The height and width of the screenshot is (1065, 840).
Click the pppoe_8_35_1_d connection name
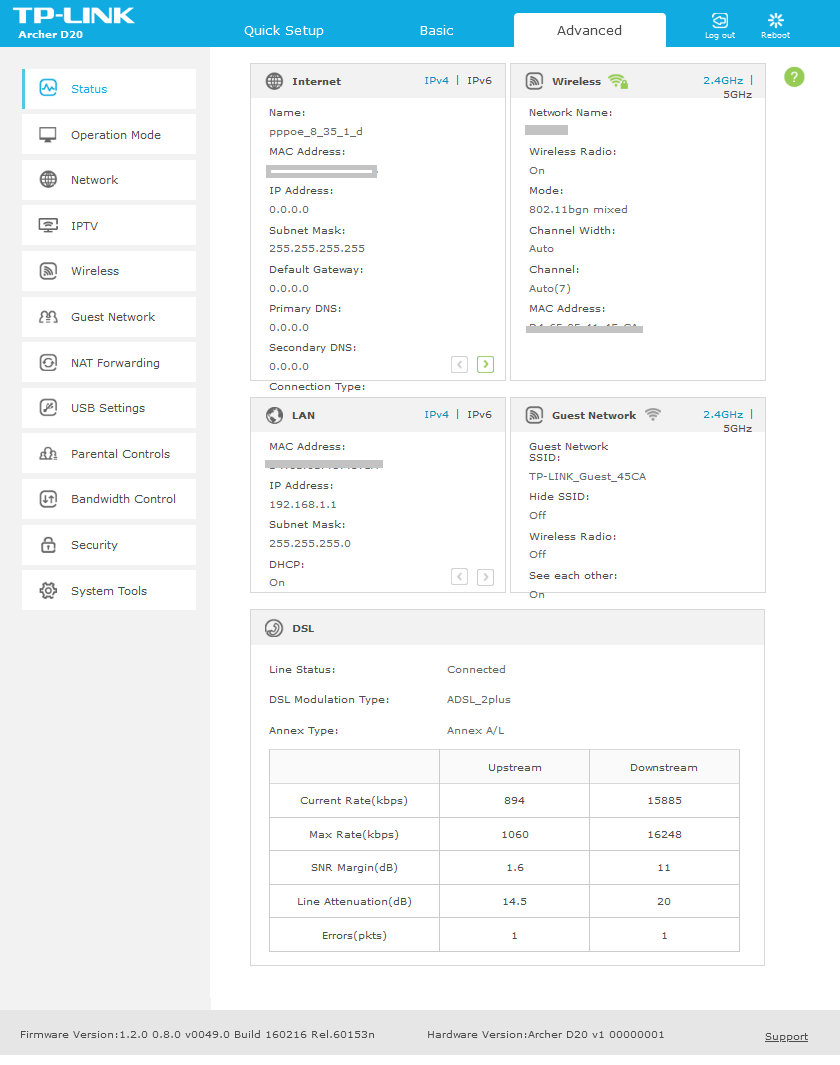pyautogui.click(x=316, y=132)
